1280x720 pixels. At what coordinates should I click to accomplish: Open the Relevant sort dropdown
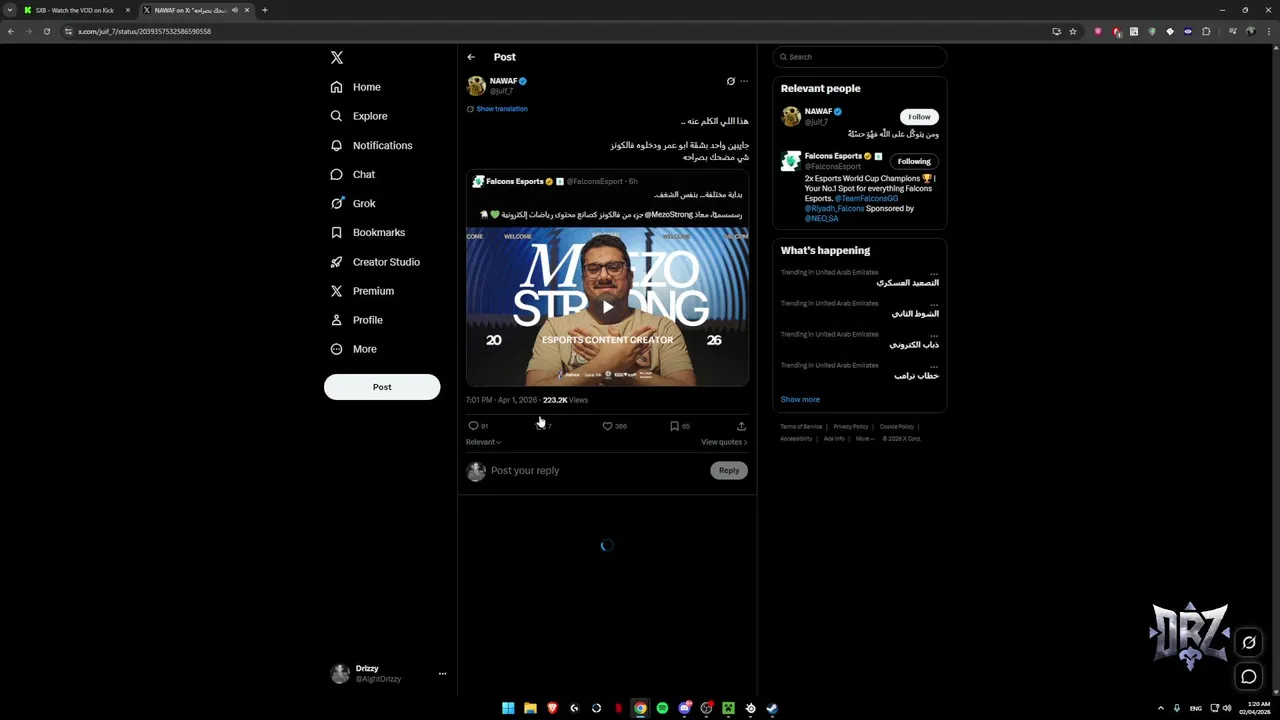click(483, 442)
